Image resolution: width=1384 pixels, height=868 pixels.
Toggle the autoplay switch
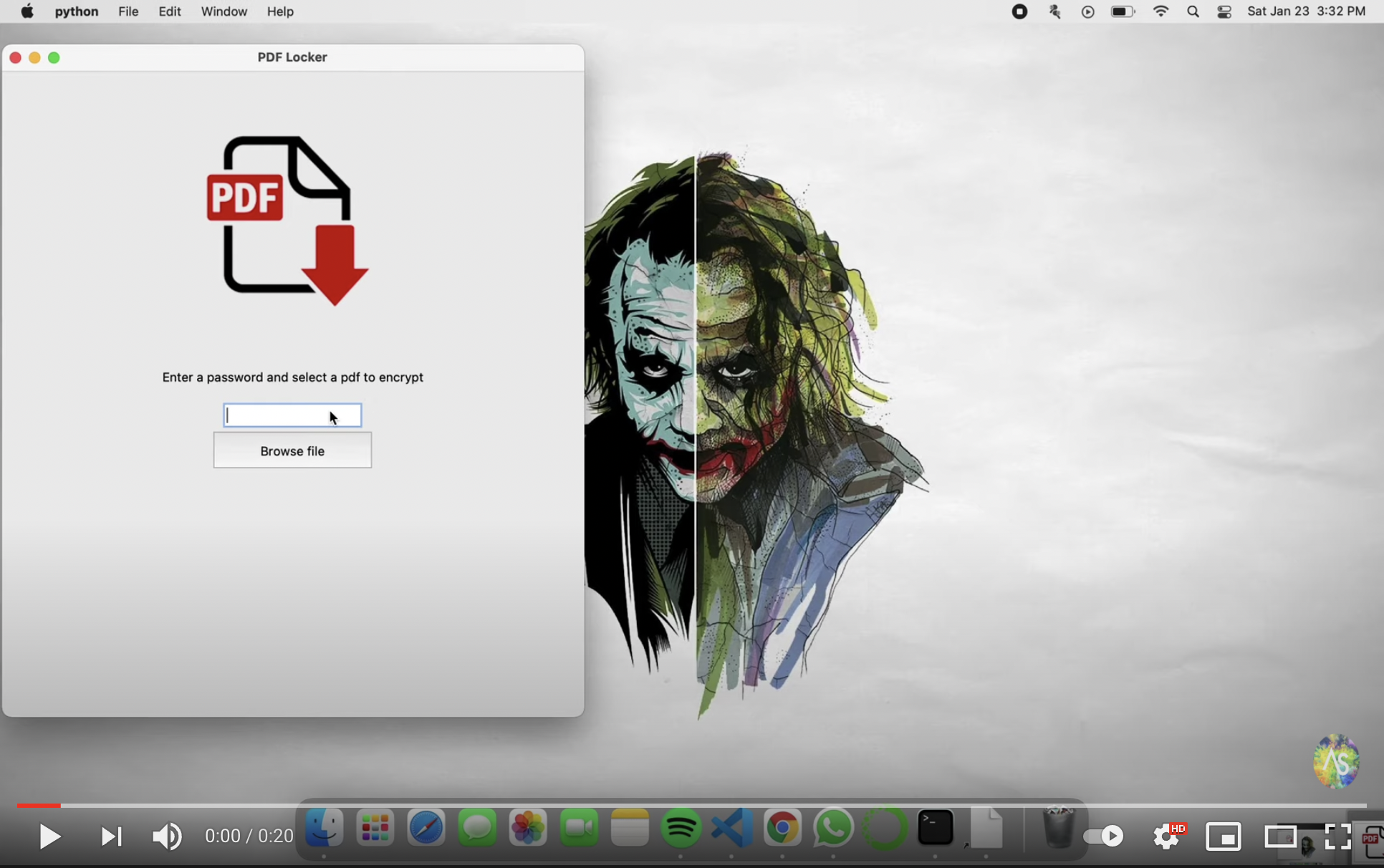(1103, 836)
